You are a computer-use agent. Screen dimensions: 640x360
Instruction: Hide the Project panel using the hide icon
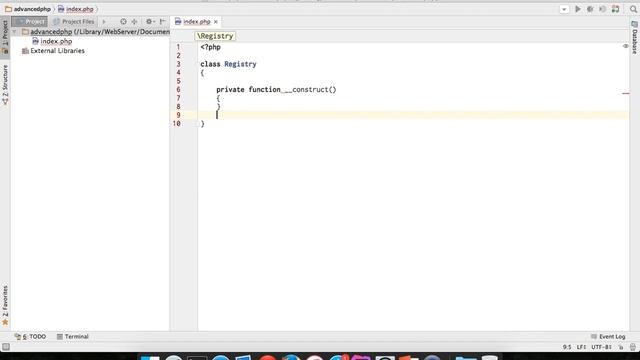click(162, 21)
